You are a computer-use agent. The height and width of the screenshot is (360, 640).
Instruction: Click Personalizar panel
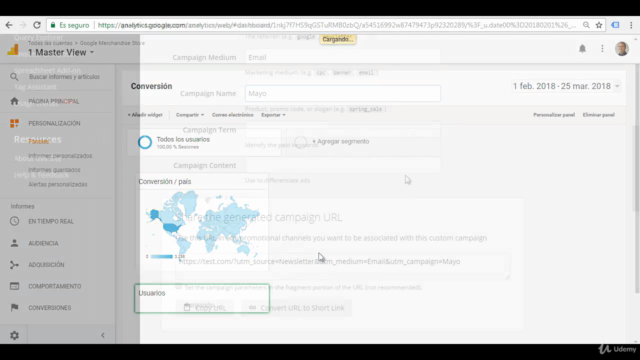(x=554, y=115)
